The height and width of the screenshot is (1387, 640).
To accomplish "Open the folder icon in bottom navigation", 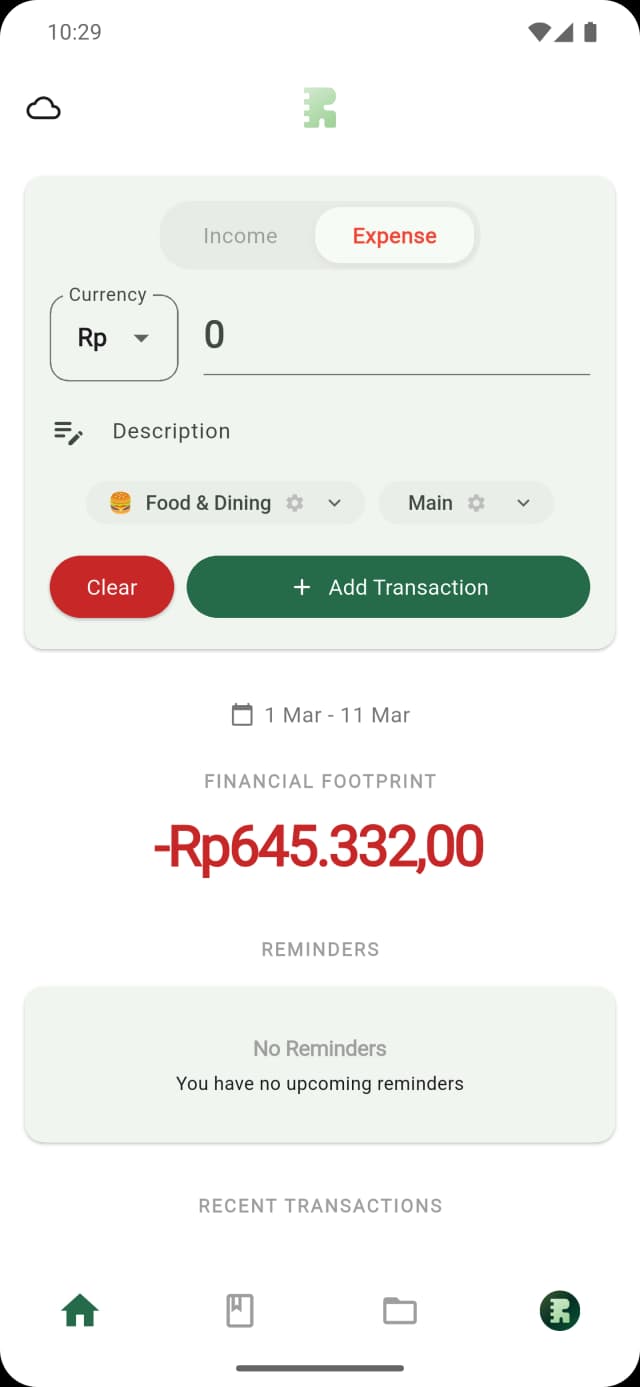I will pos(399,1310).
